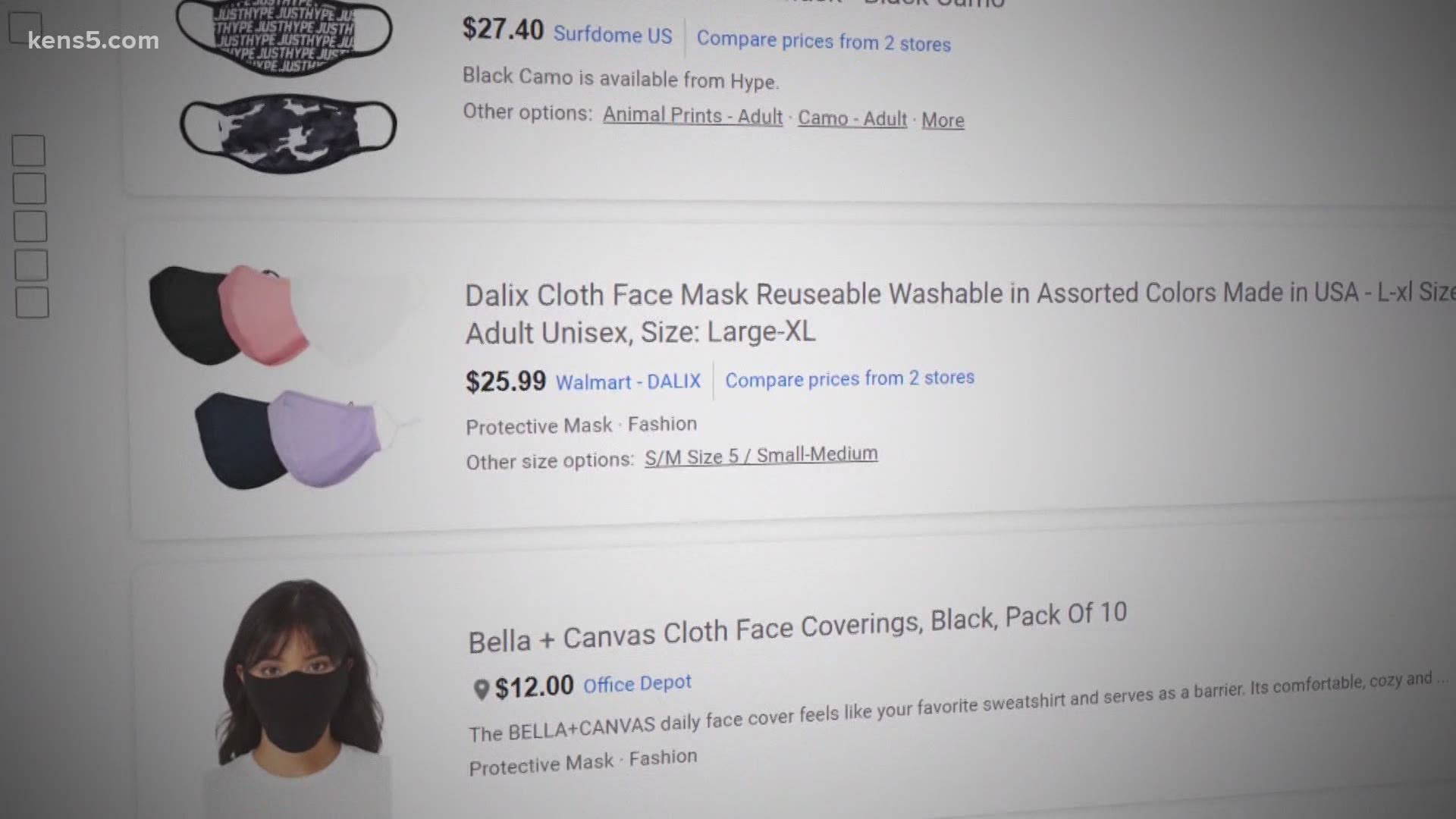
Task: Tick the first checkbox in the left filter stack
Action: (x=29, y=150)
